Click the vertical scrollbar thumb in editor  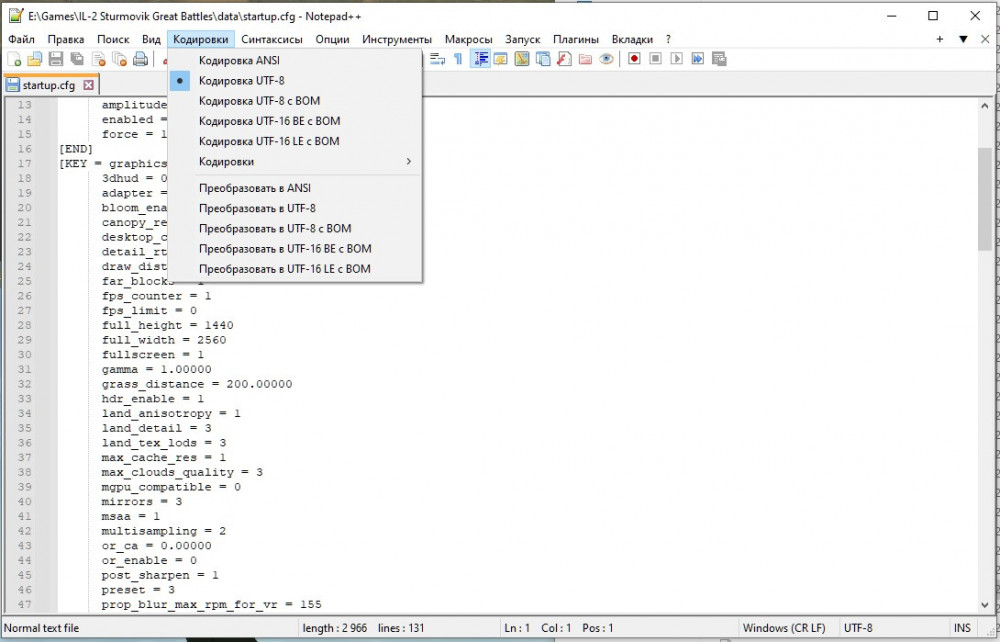click(984, 200)
